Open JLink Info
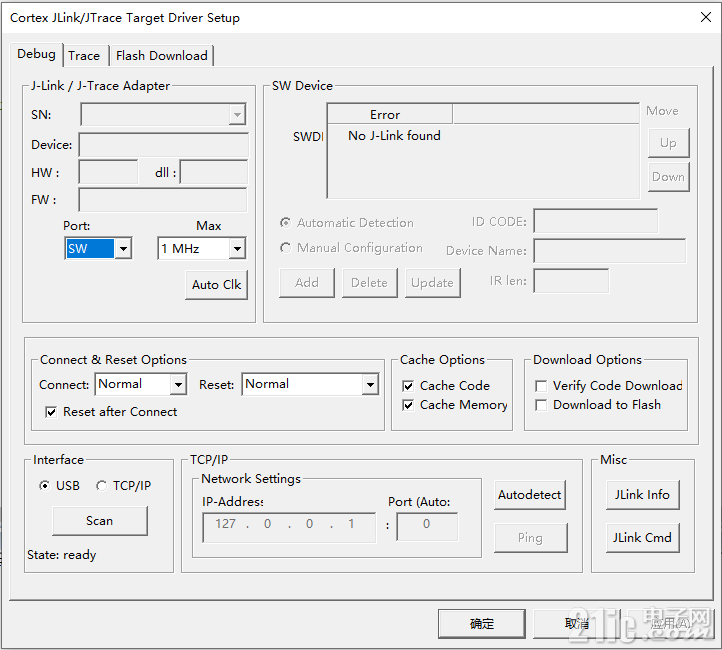 coord(642,495)
